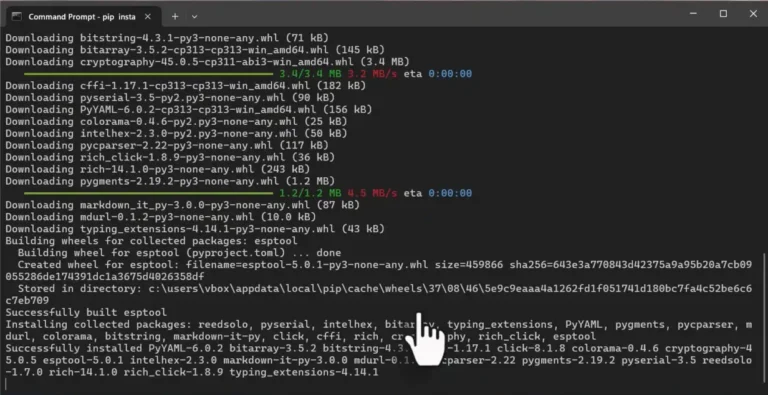Click the 'Downloading pycparser-2.22' line

pos(167,146)
